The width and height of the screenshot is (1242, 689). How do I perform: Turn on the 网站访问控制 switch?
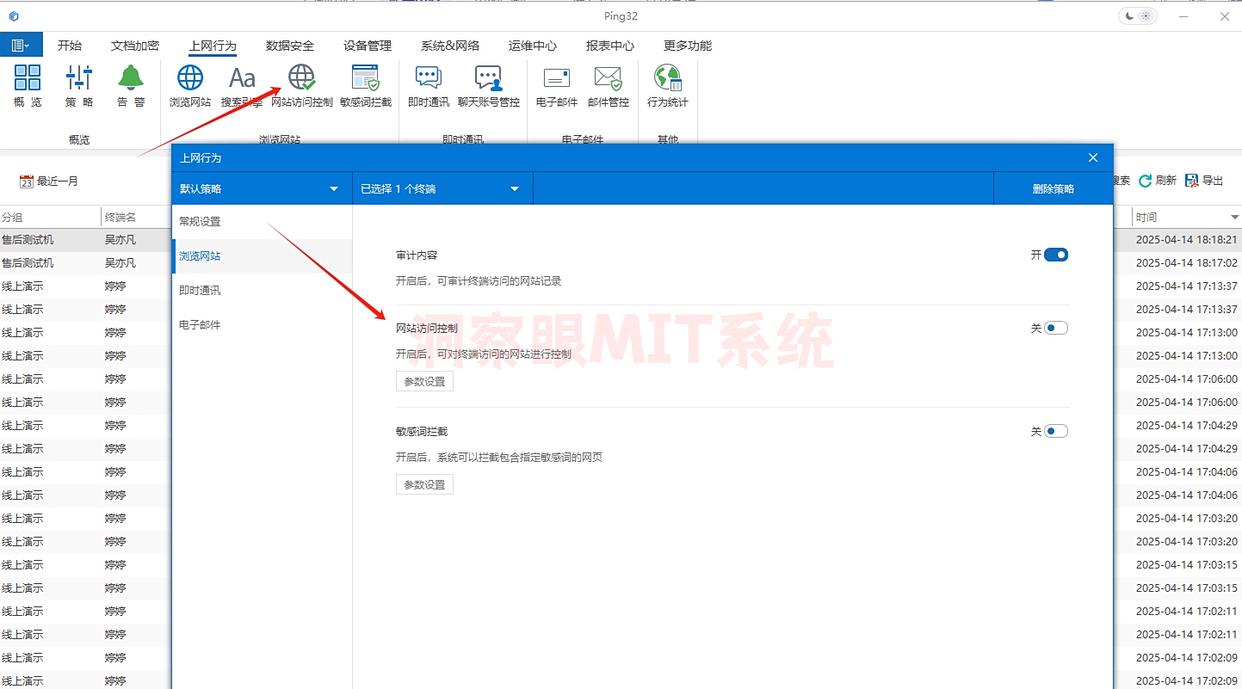pos(1056,328)
